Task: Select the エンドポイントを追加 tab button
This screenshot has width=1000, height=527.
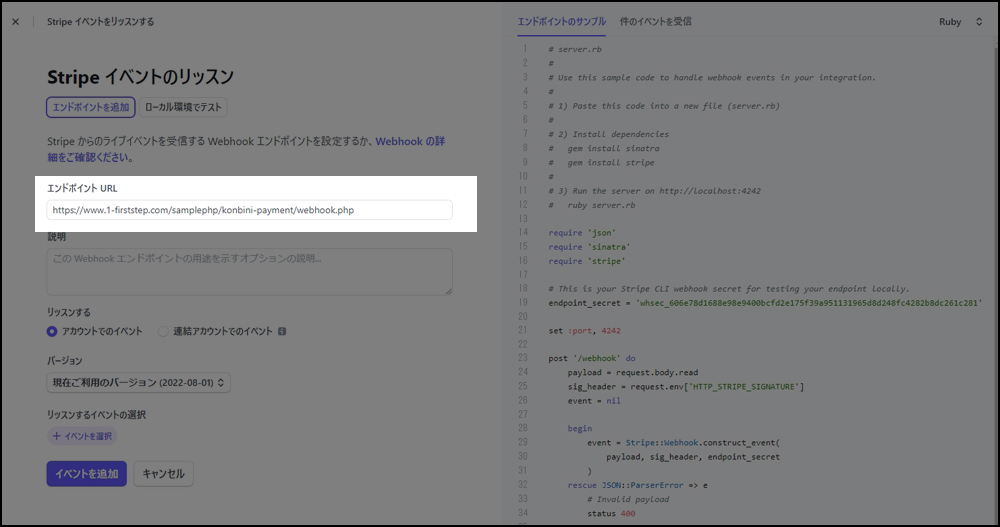Action: click(91, 107)
